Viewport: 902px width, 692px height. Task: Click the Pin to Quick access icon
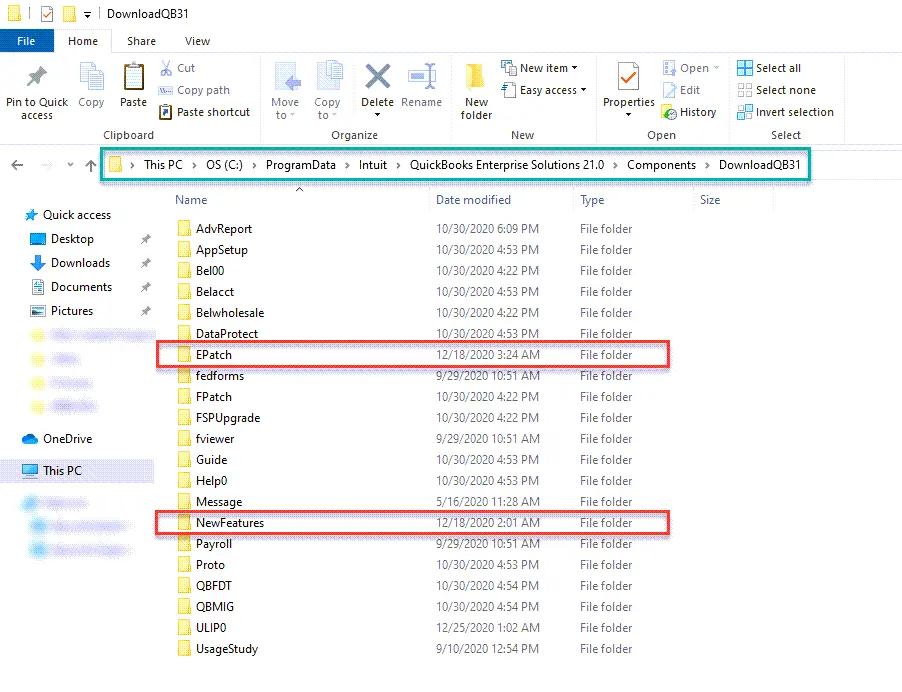37,78
